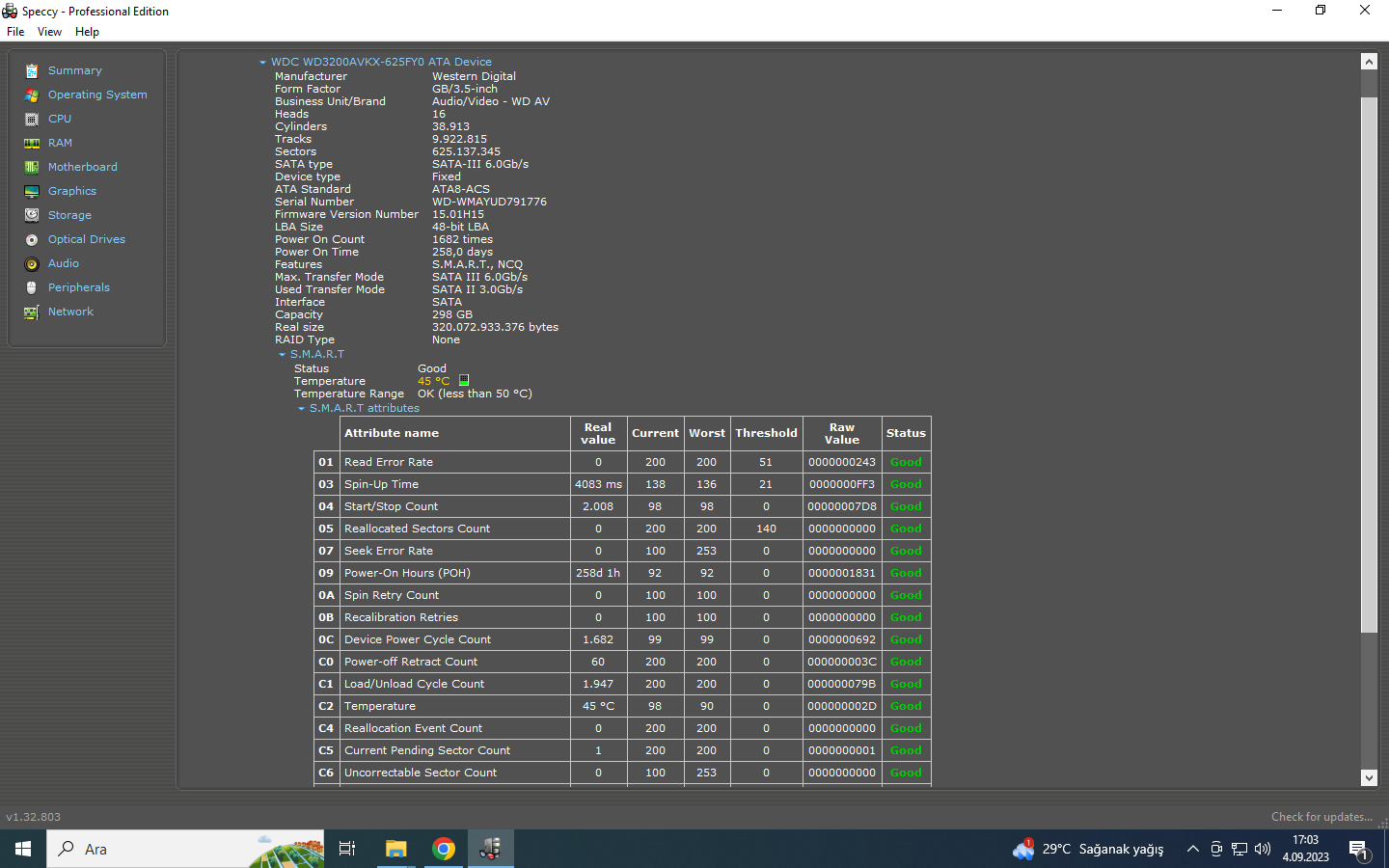Collapse the WDC WD3200AVKX-625FY0 ATA Device node
Image resolution: width=1389 pixels, height=868 pixels.
262,62
